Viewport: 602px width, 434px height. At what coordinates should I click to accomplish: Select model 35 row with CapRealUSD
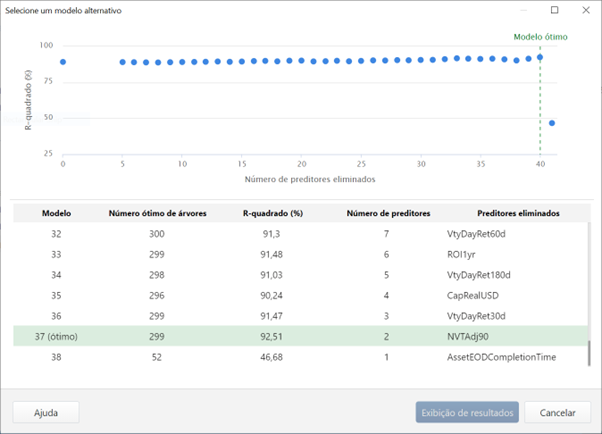(300, 296)
